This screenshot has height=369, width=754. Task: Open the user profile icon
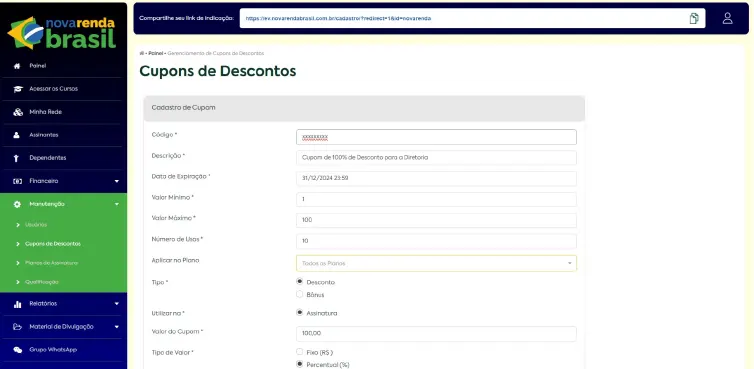coord(727,18)
